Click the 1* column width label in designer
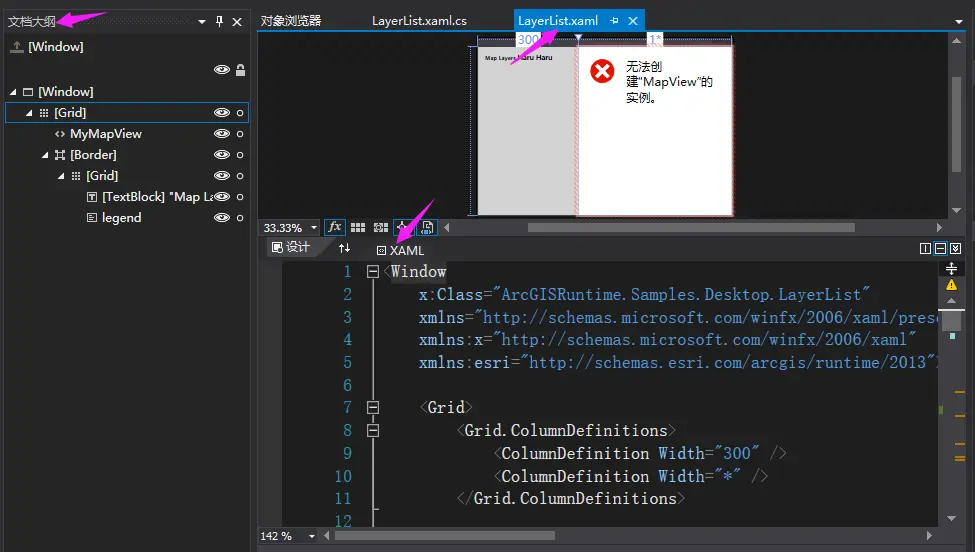This screenshot has height=552, width=975. 655,39
